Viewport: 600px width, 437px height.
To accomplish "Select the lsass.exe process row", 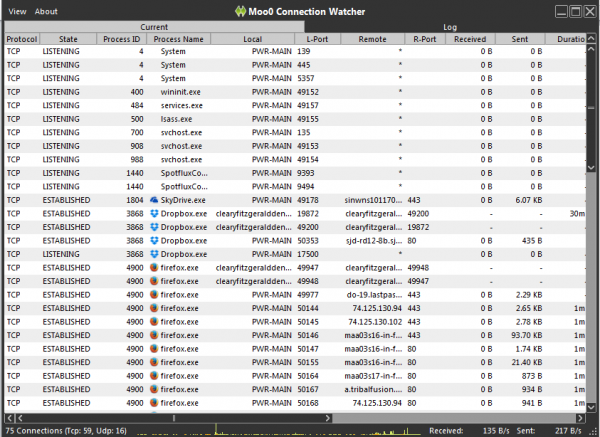I will click(x=295, y=119).
